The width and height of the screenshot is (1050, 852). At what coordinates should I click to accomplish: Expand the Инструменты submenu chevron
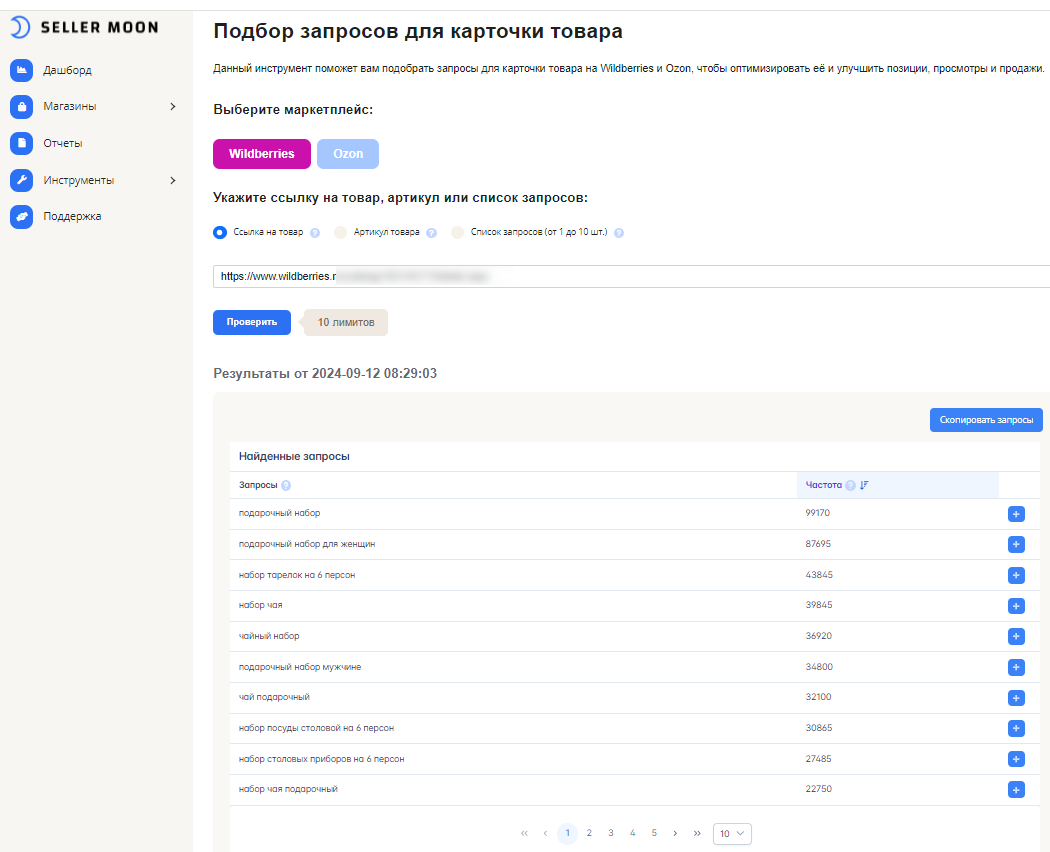(173, 180)
